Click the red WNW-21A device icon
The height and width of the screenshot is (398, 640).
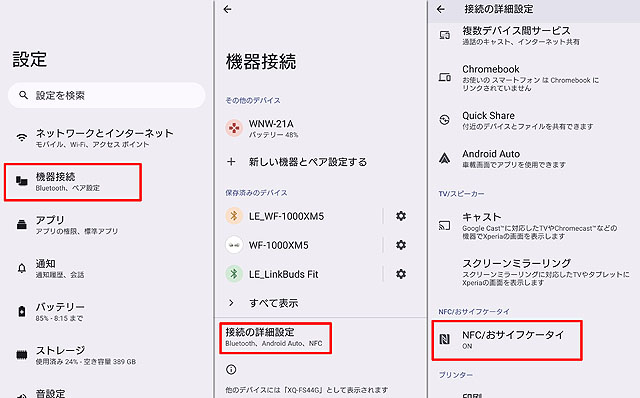[x=234, y=128]
